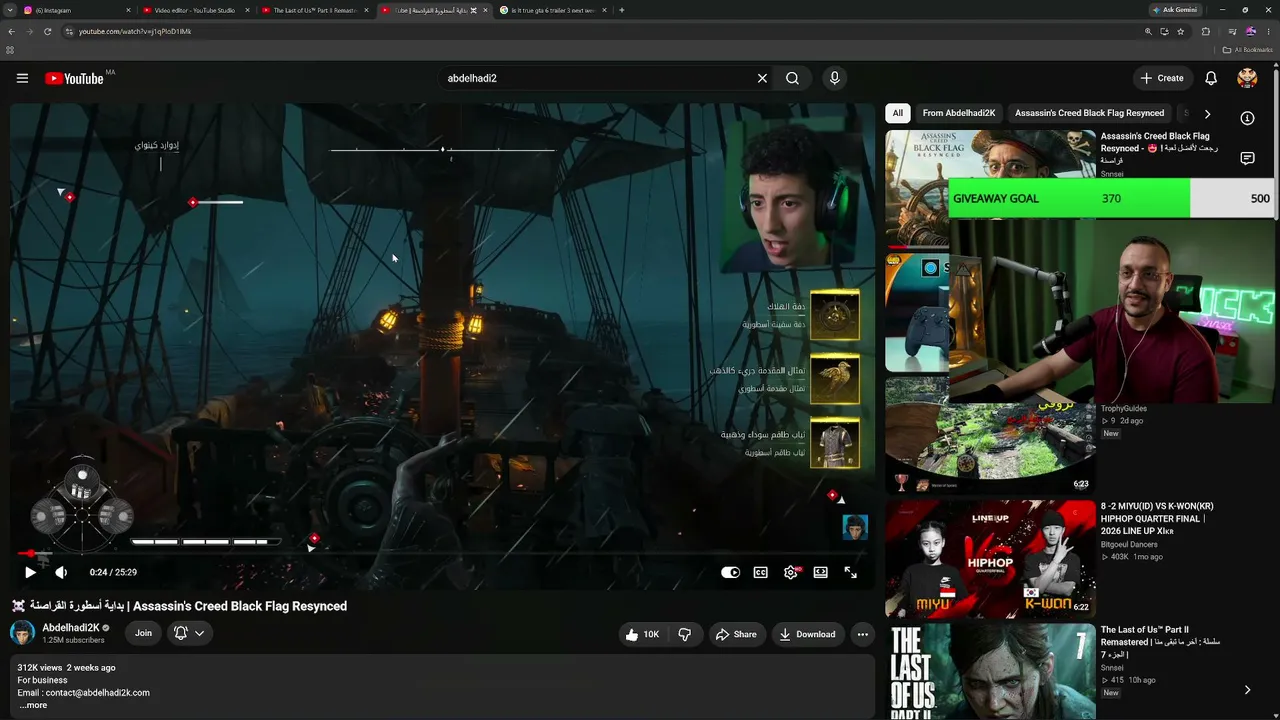Screen dimensions: 1280x720
Task: Open The Last of Us Part II Remastered title
Action: pyautogui.click(x=1160, y=642)
